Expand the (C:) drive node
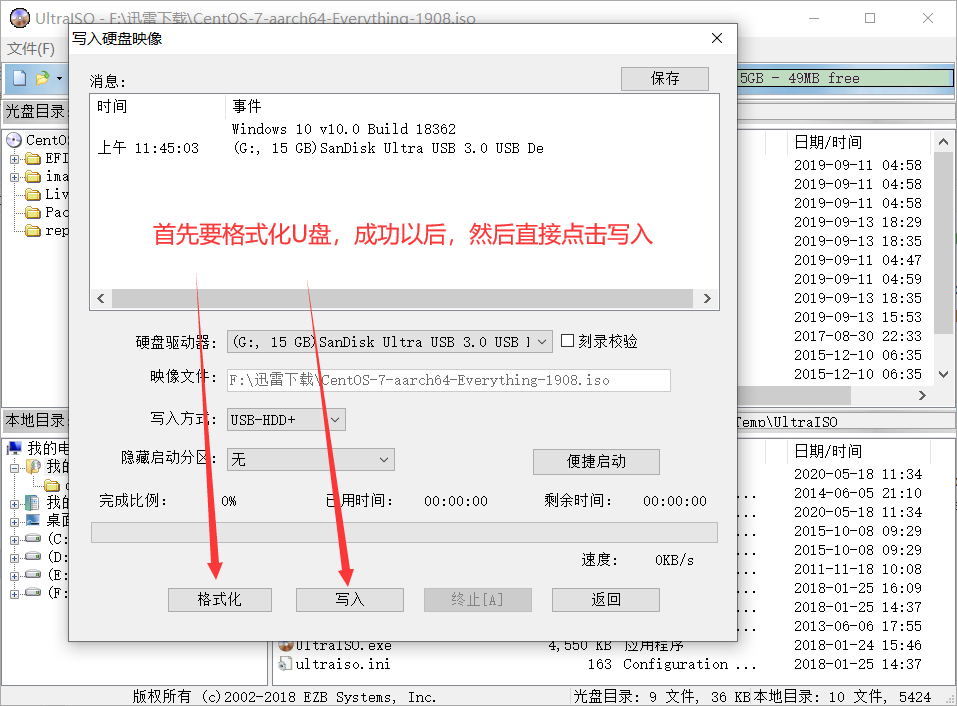Viewport: 957px width, 706px height. click(x=15, y=540)
